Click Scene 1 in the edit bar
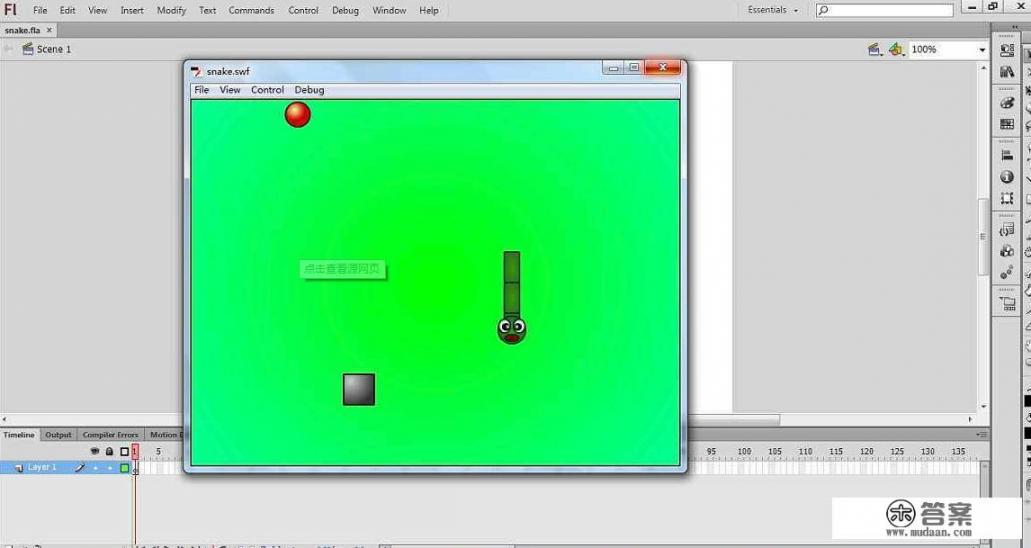 click(x=53, y=49)
